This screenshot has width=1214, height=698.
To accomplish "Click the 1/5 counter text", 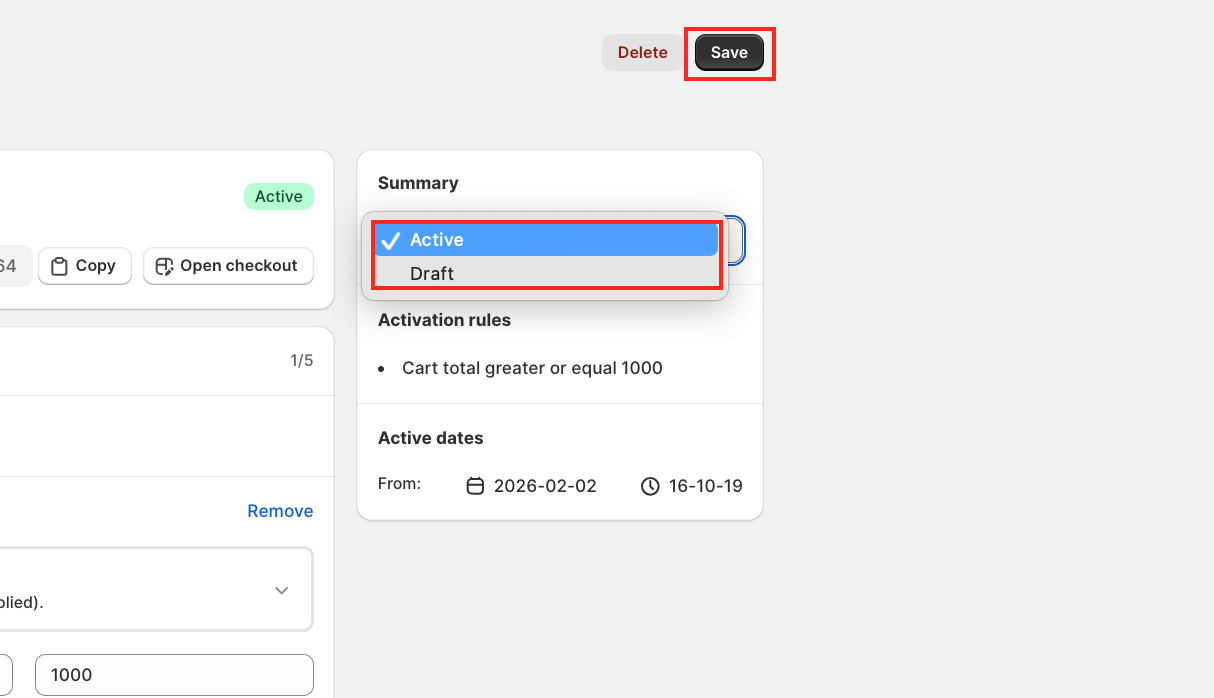I will tap(301, 360).
